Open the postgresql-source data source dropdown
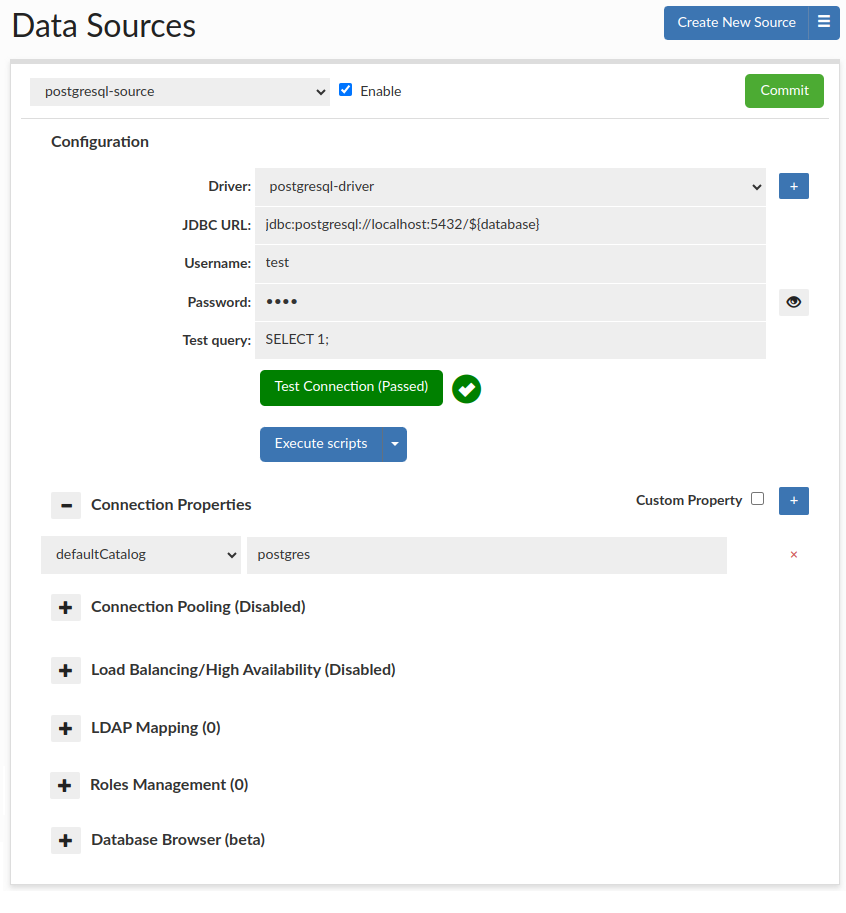Screen dimensions: 846x913 point(180,92)
